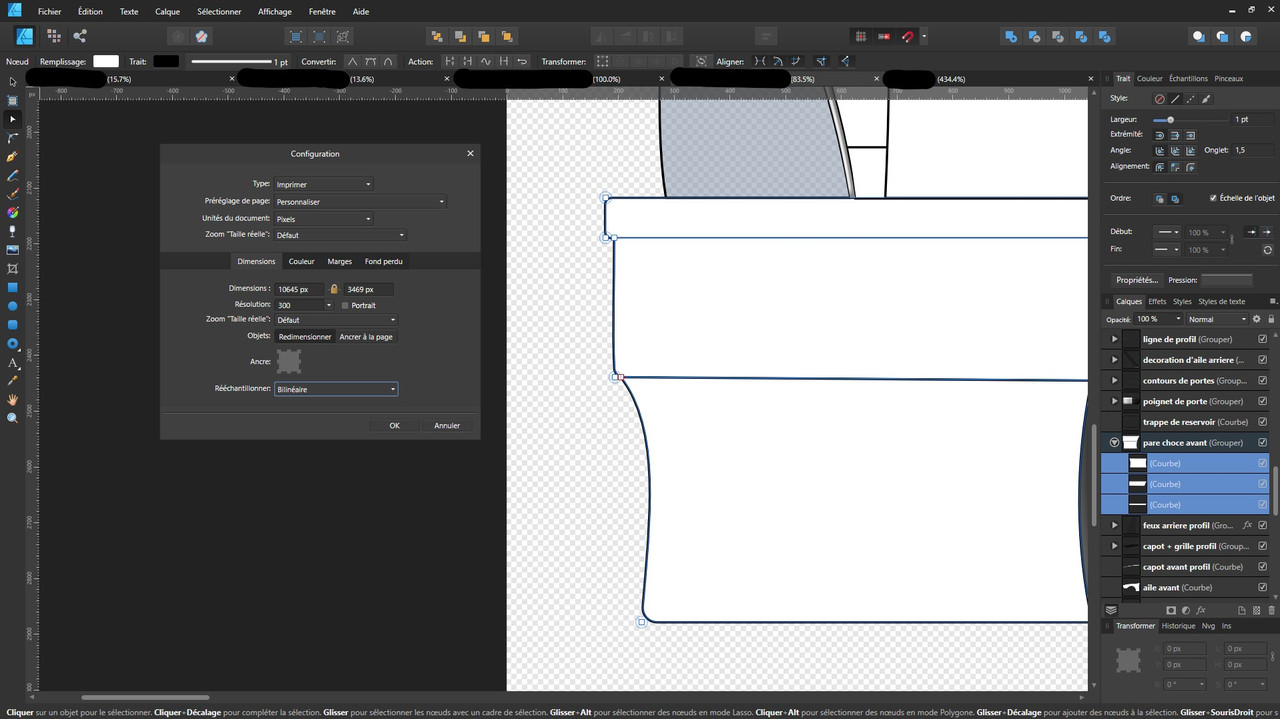Toggle Échelle de l'objet checkbox
Viewport: 1280px width, 719px height.
click(x=1213, y=198)
